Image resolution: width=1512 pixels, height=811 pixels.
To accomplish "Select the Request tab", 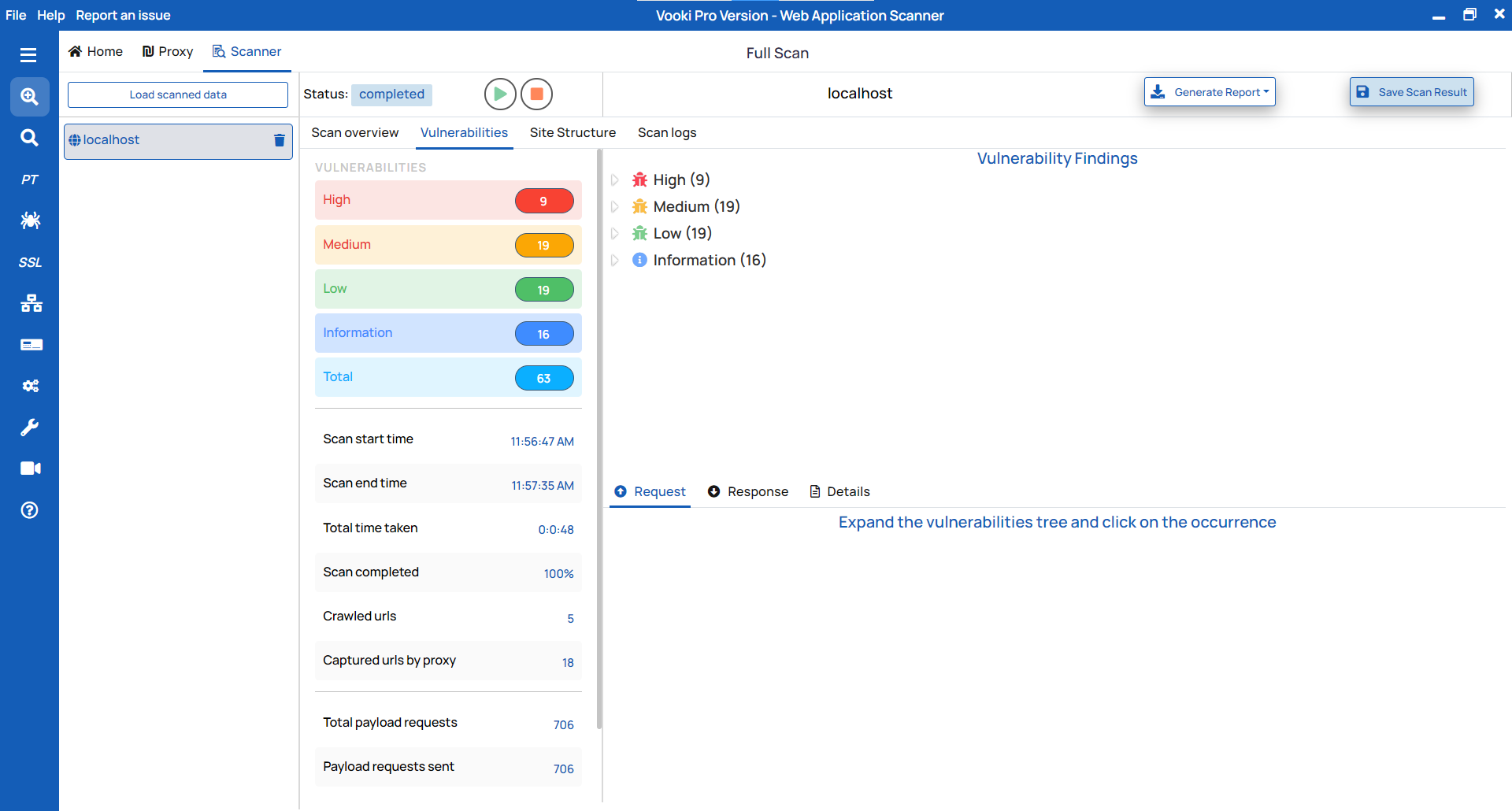I will pos(650,491).
